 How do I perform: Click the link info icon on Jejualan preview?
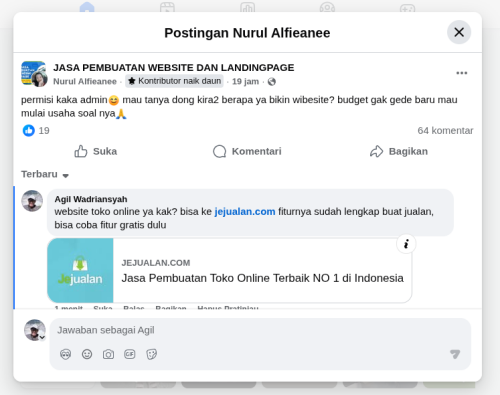click(406, 244)
